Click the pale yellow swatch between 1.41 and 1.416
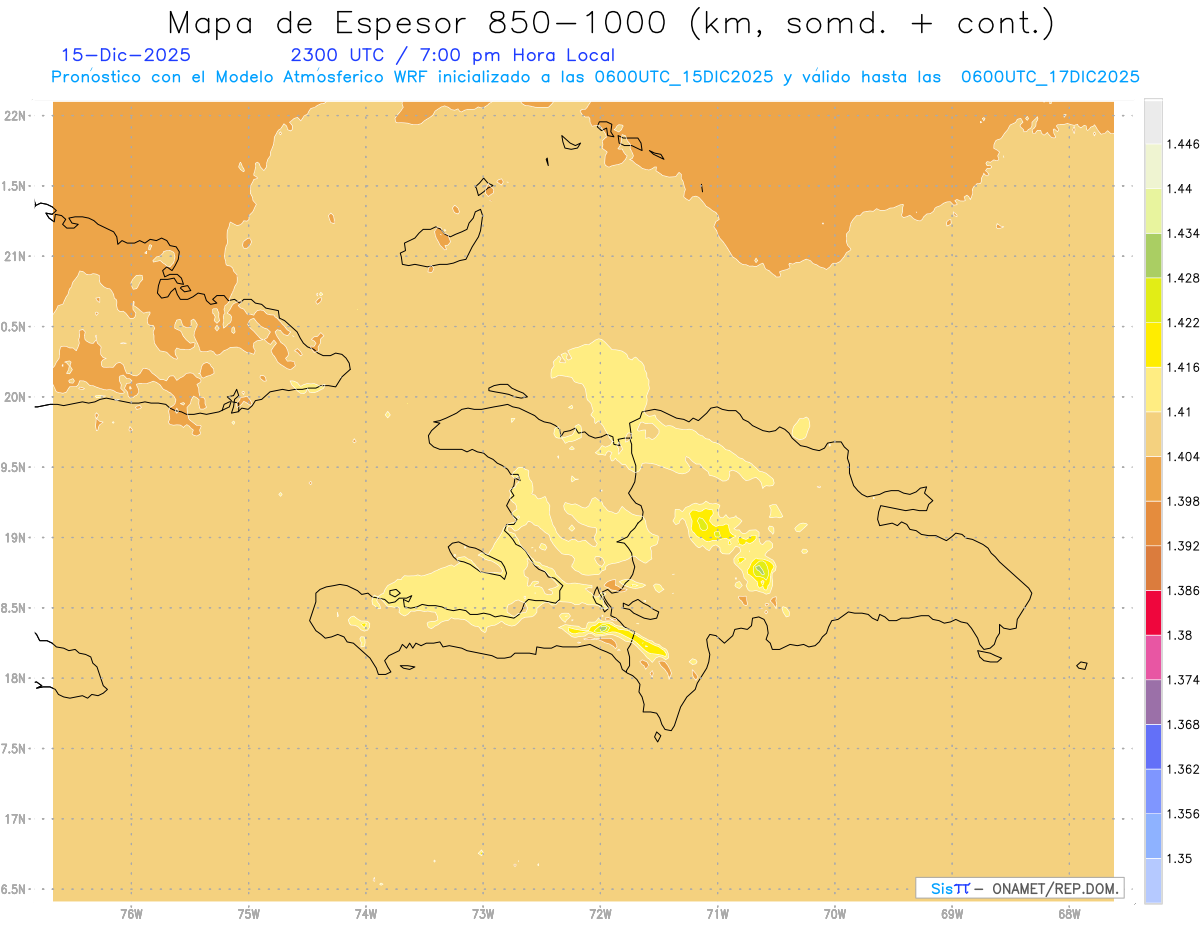This screenshot has height=927, width=1200. [1153, 390]
